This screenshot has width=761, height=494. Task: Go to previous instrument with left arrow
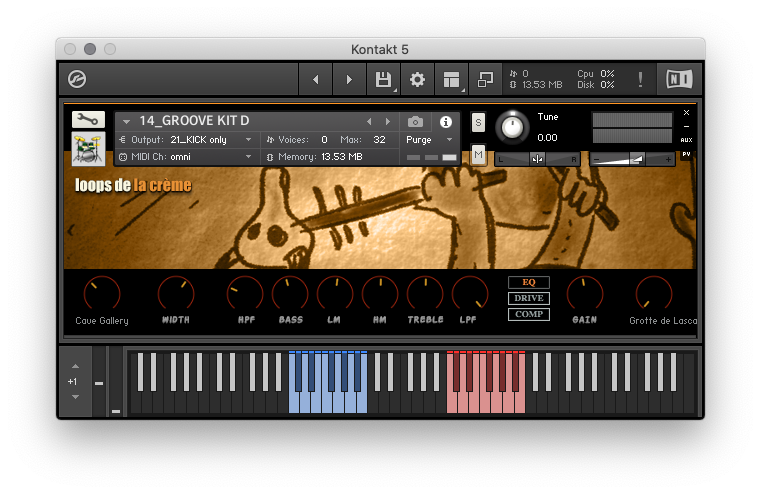point(315,79)
